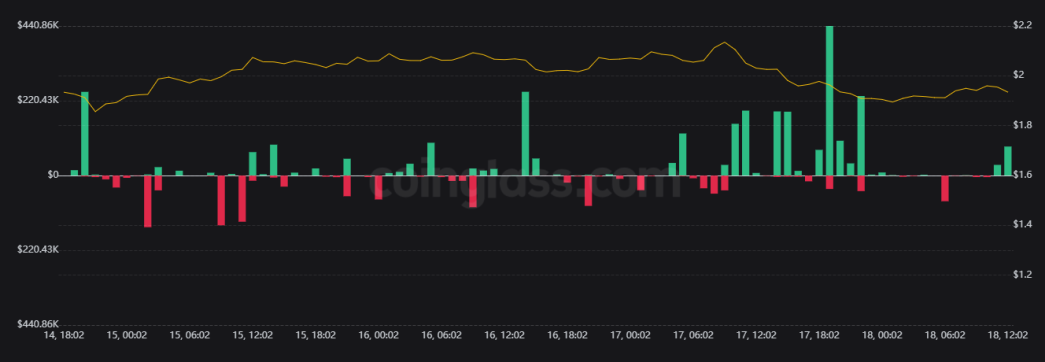Click the "16, 12:02" time axis label

[x=506, y=335]
